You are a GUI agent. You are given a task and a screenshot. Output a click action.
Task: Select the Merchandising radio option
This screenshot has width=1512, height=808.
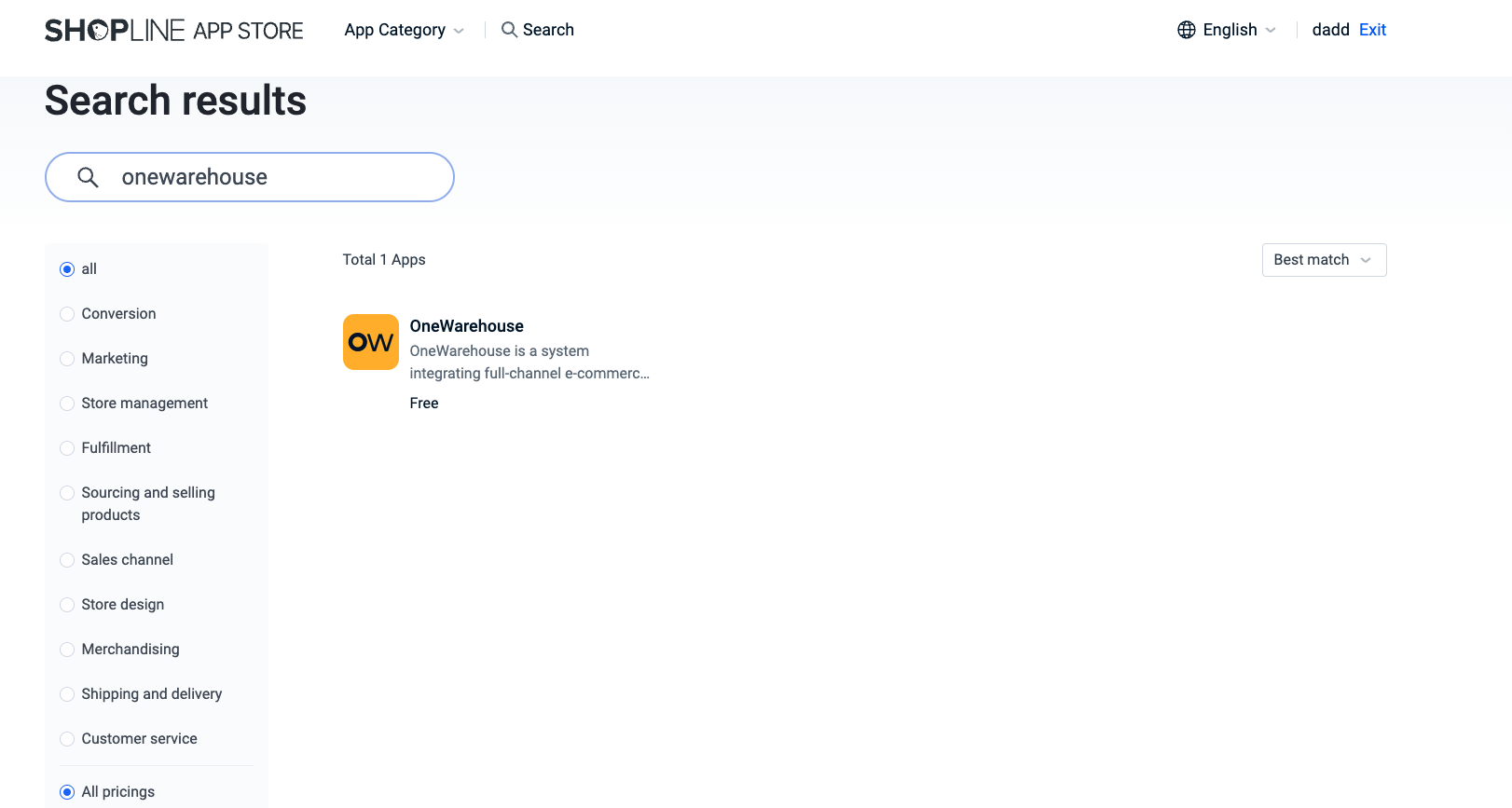(x=67, y=650)
